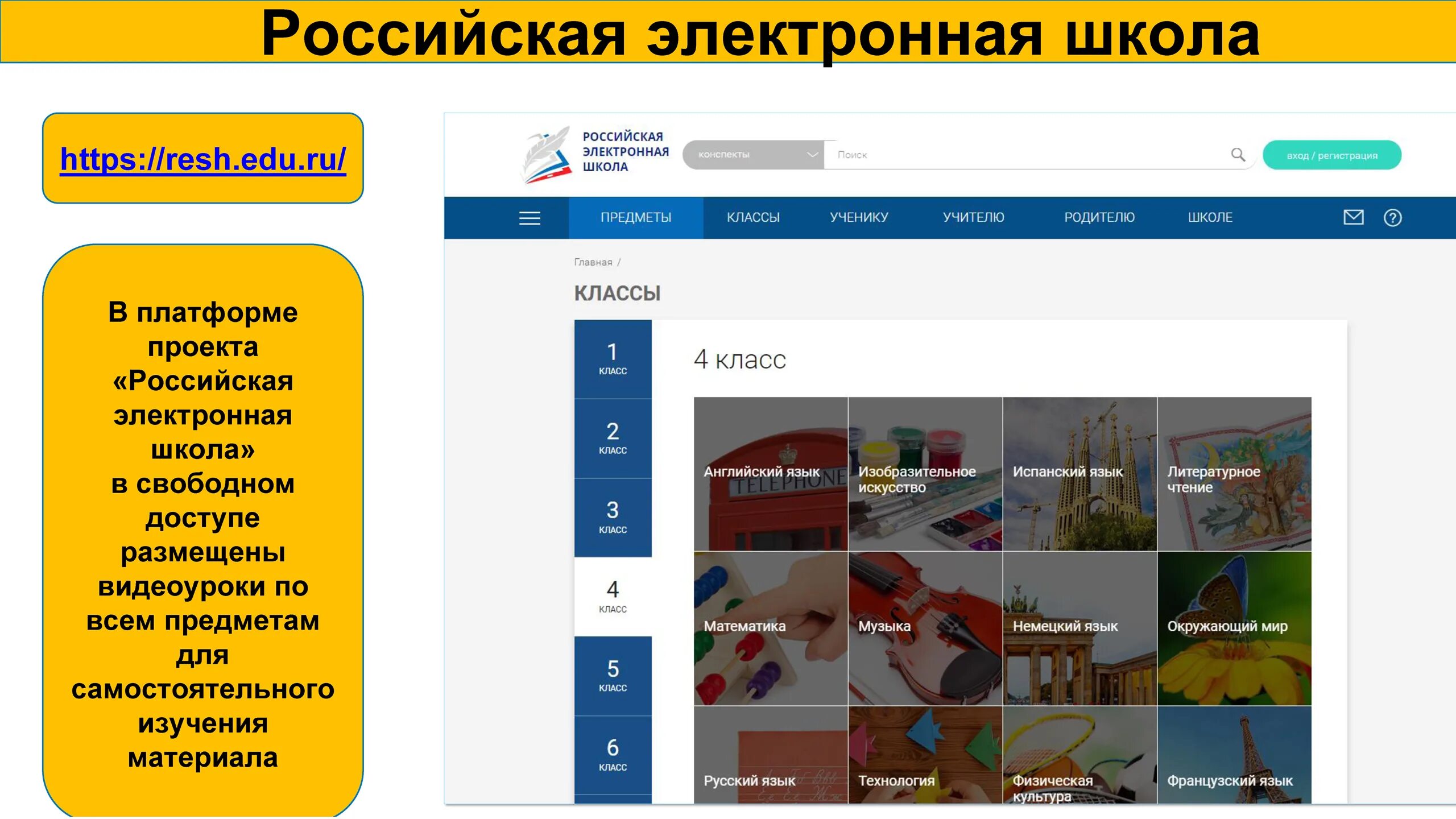Open the Изобразительное искусство subject tile
Image resolution: width=1456 pixels, height=819 pixels.
click(925, 474)
